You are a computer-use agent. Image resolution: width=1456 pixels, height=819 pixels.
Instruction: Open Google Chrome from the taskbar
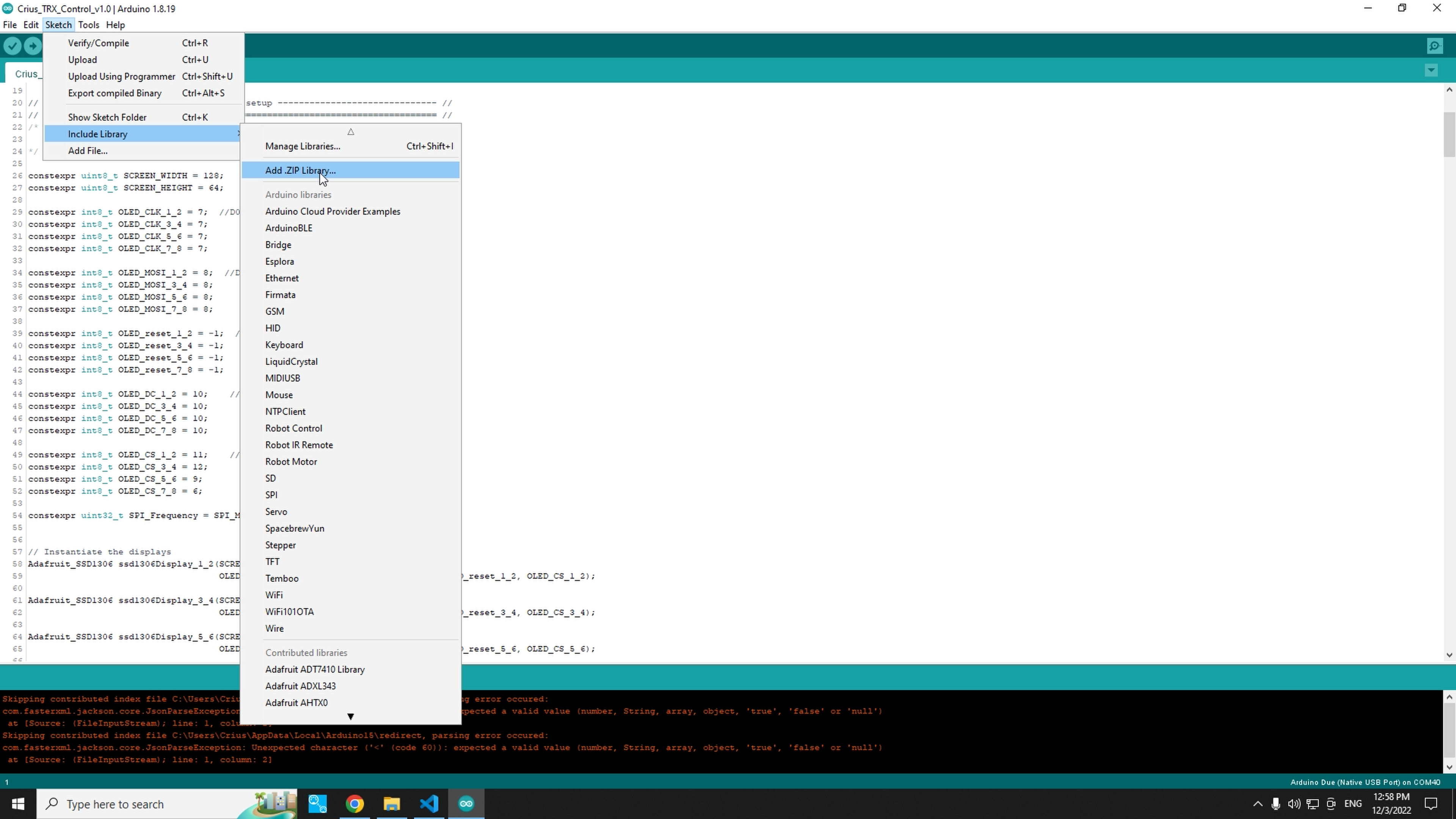pos(355,804)
